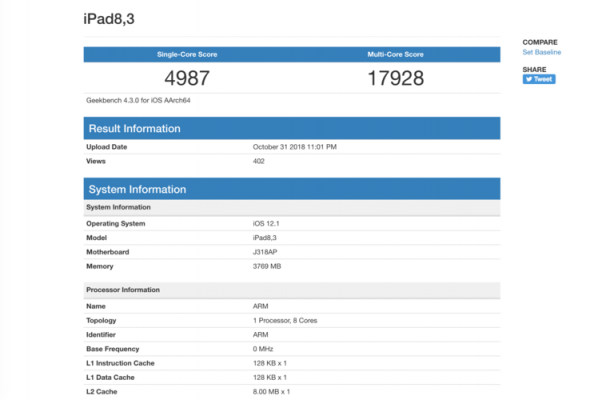Select the 0 MHz value
The width and height of the screenshot is (598, 400).
pyautogui.click(x=263, y=349)
